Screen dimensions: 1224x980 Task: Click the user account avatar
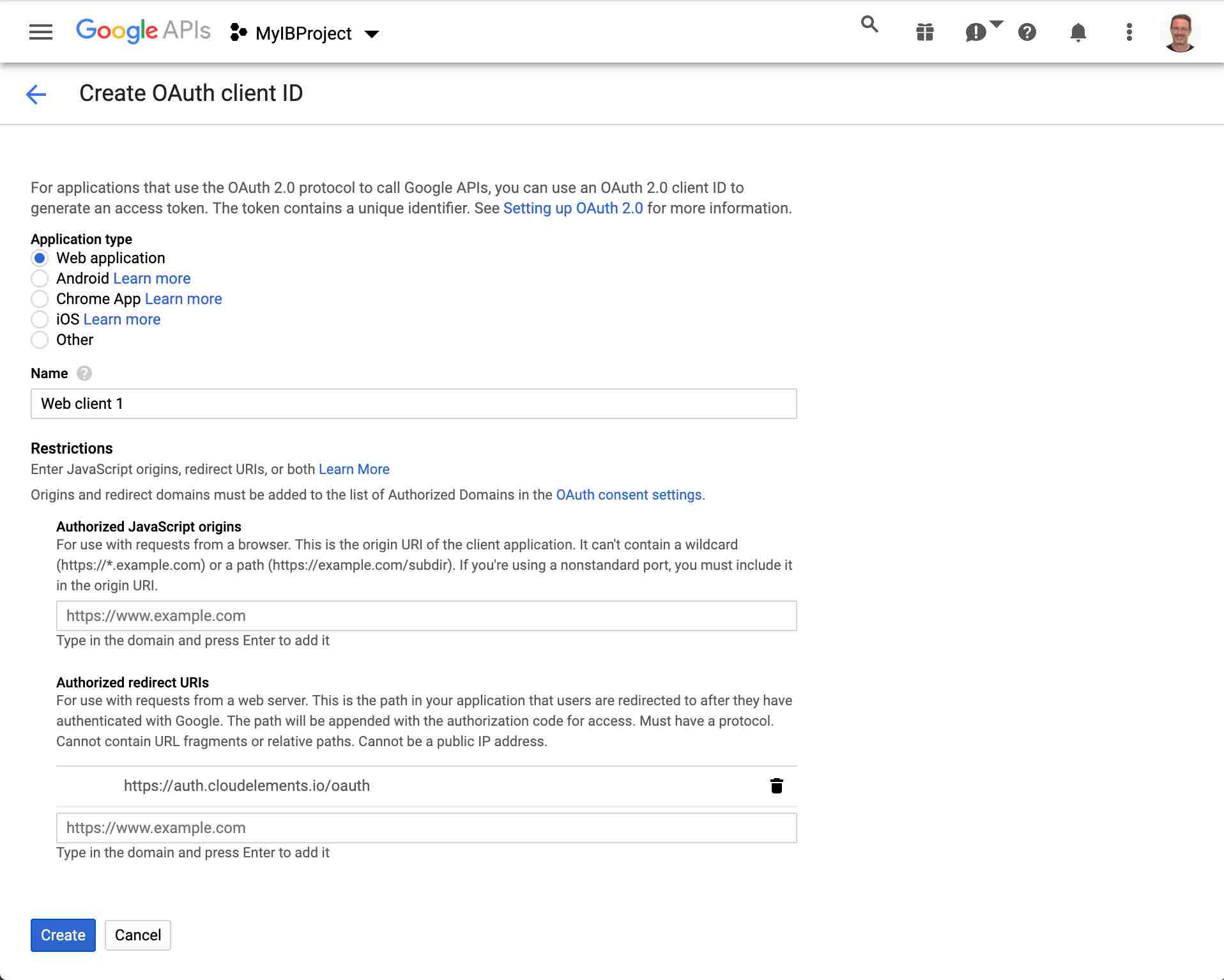pos(1180,32)
